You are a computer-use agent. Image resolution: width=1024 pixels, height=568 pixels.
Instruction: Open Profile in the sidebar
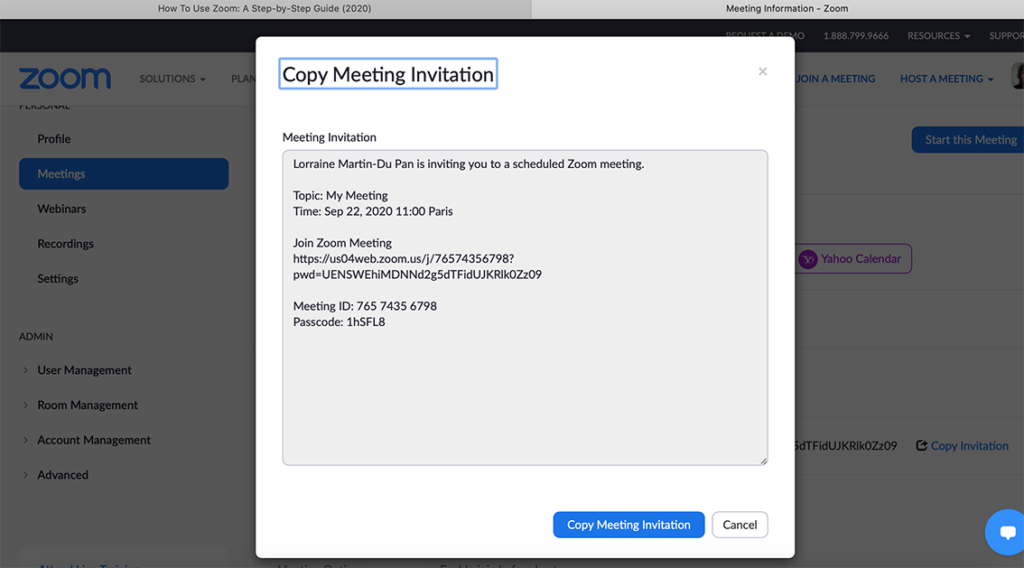pyautogui.click(x=54, y=139)
